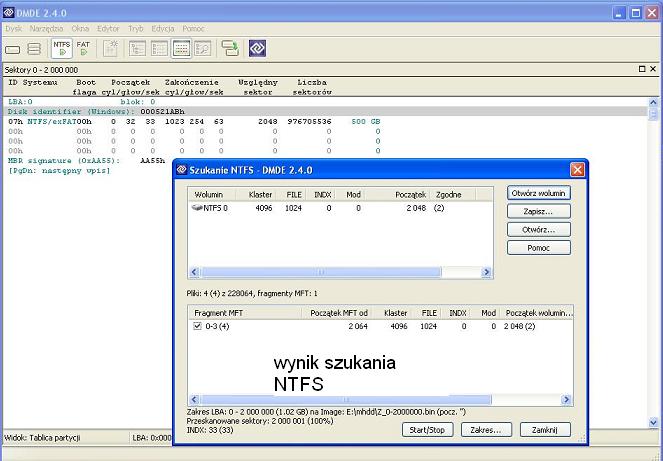The height and width of the screenshot is (461, 663).
Task: Click the 500 GB partition size value
Action: [x=366, y=121]
